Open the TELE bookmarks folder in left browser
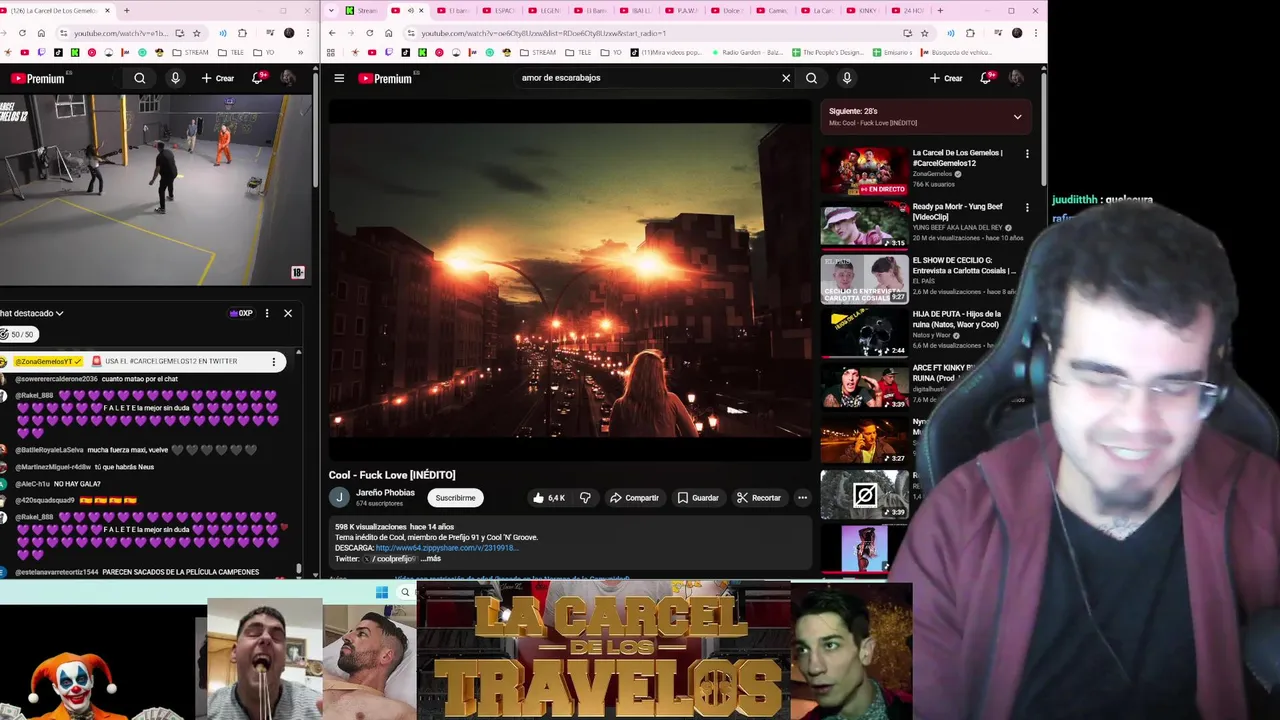This screenshot has width=1280, height=720. pos(230,52)
